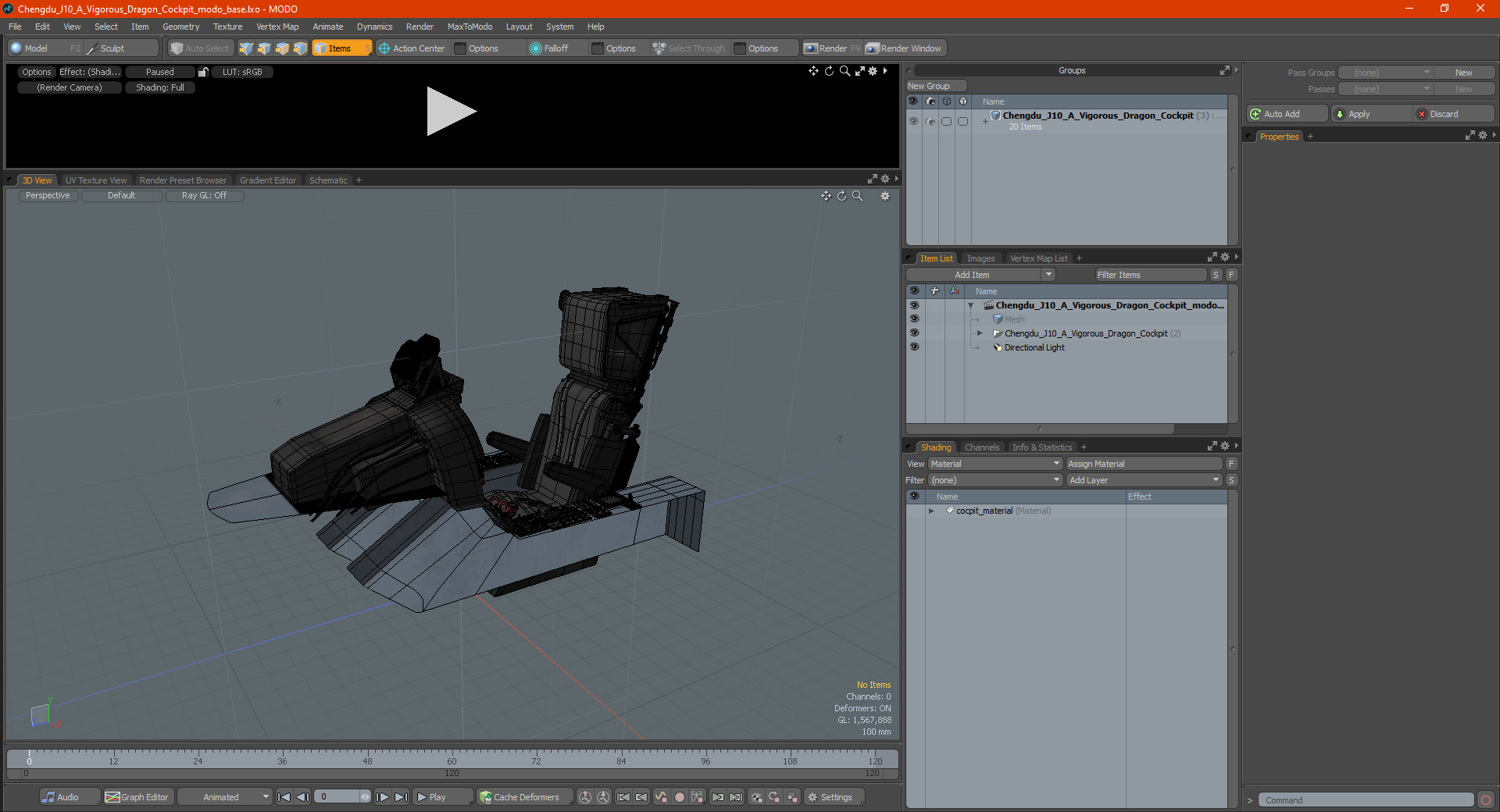The width and height of the screenshot is (1500, 812).
Task: Activate Items selection mode
Action: click(341, 48)
